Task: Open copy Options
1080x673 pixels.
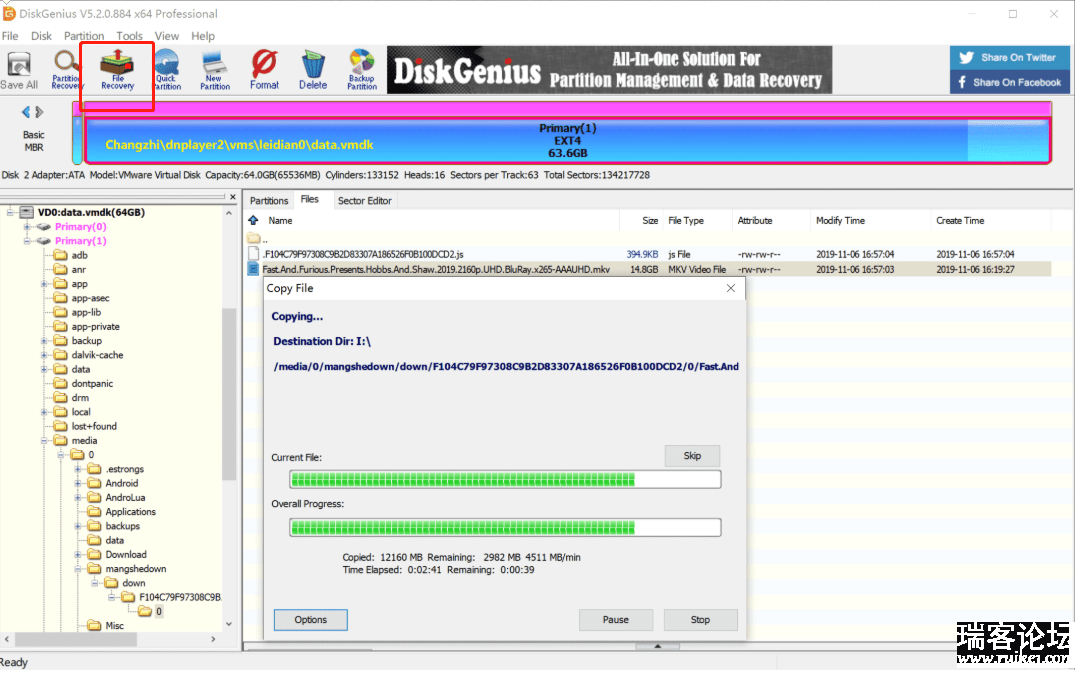Action: tap(311, 620)
